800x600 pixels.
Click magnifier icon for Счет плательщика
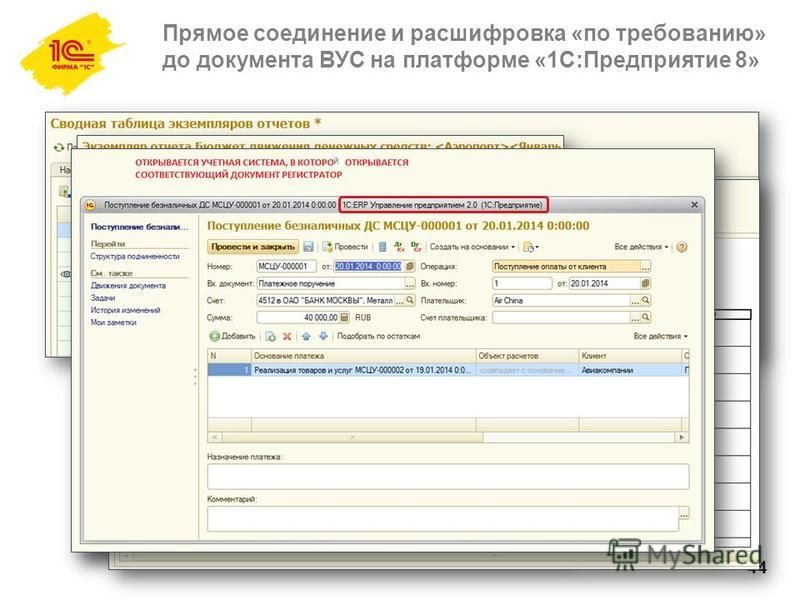point(645,317)
